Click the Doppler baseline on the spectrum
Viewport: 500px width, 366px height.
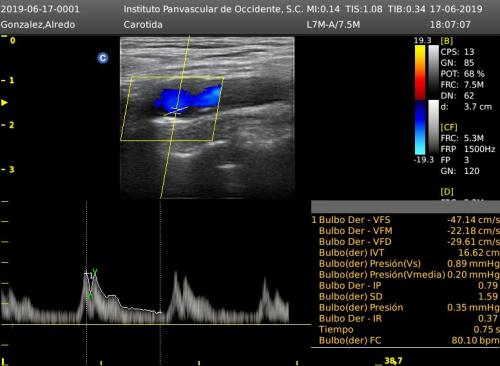(x=155, y=324)
